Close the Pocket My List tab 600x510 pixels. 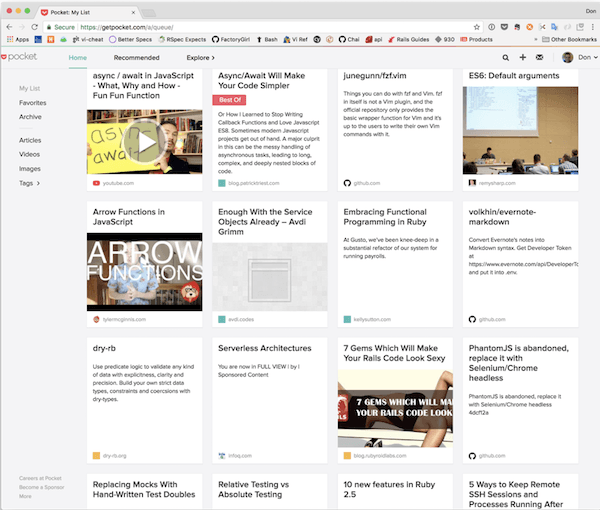tap(133, 12)
